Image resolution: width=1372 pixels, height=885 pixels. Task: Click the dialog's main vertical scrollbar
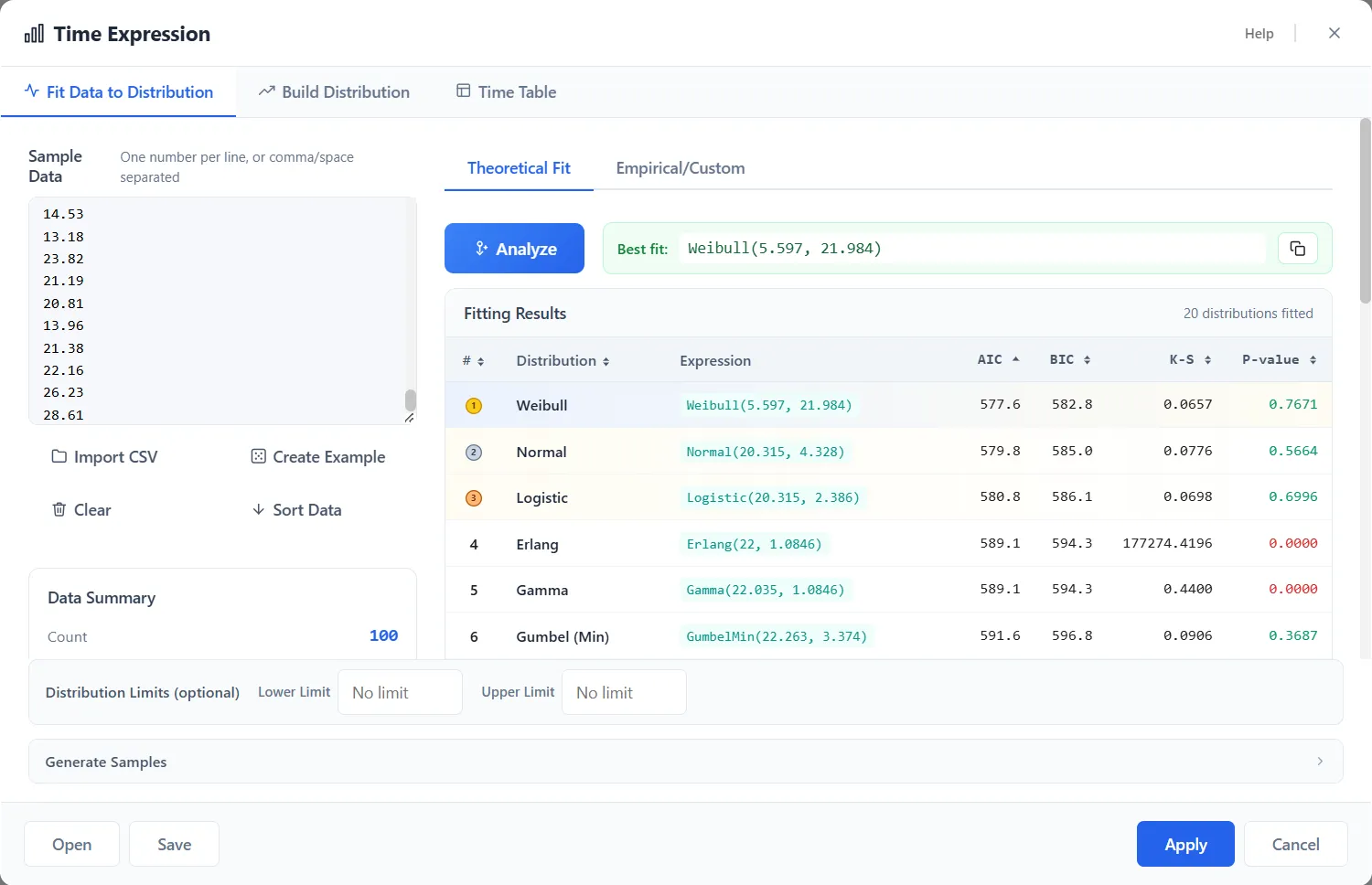[1365, 210]
